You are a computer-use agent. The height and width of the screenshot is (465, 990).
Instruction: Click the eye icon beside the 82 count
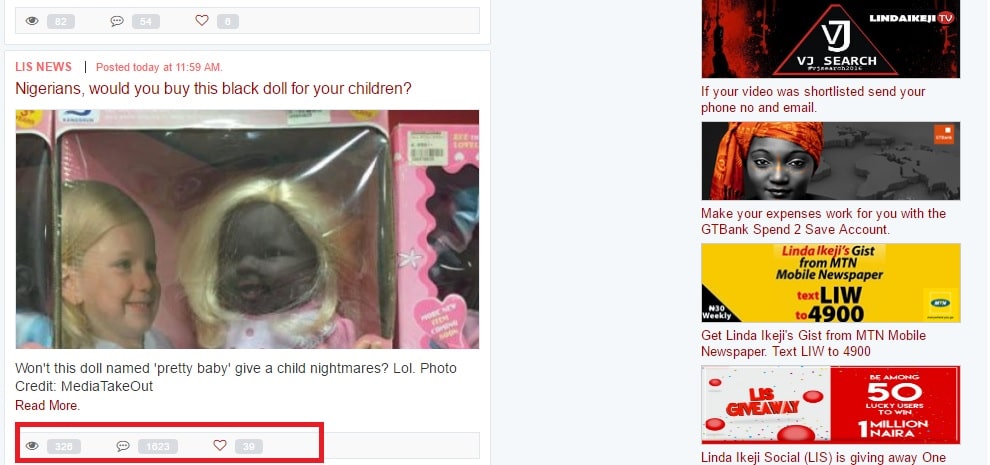pos(32,21)
